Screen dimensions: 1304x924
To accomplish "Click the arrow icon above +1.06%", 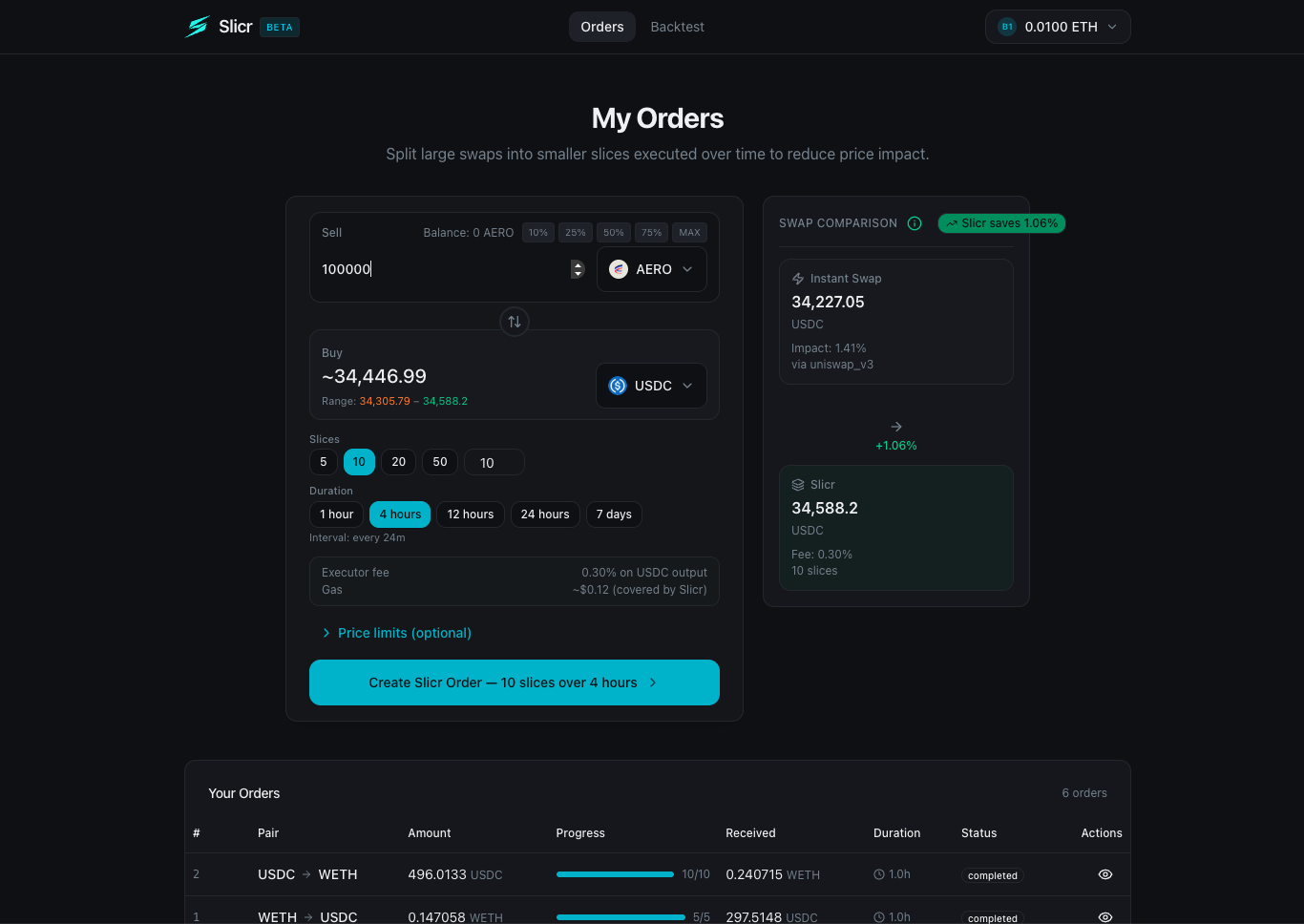I will pos(896,427).
